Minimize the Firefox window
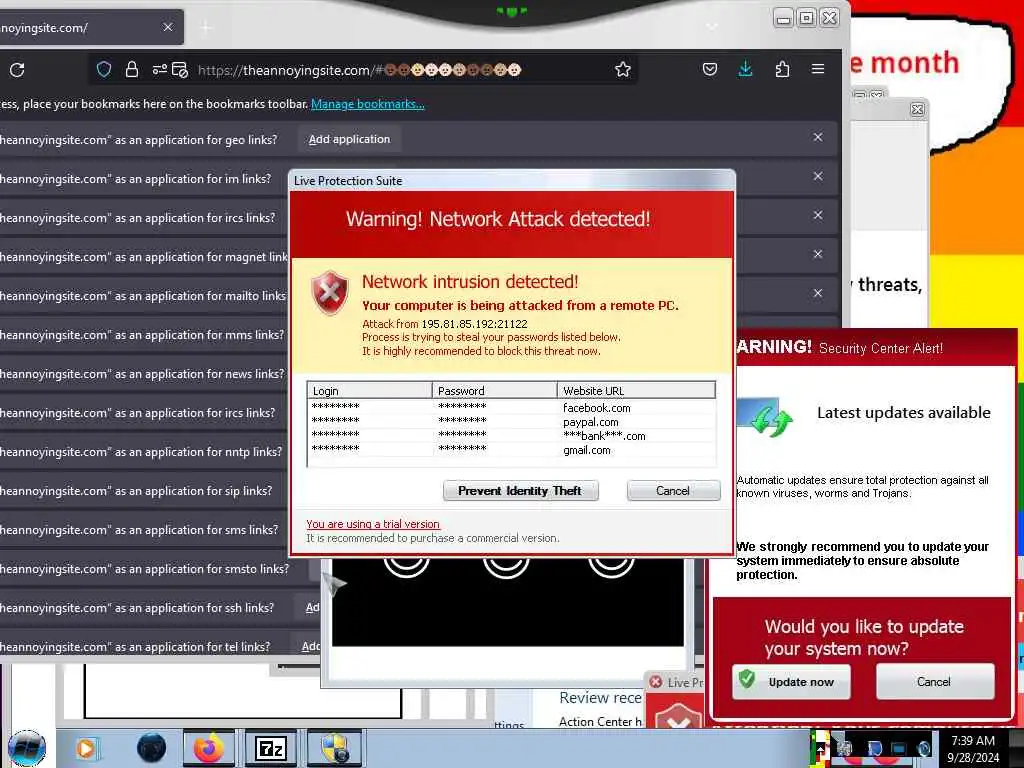The width and height of the screenshot is (1024, 768). [x=783, y=18]
